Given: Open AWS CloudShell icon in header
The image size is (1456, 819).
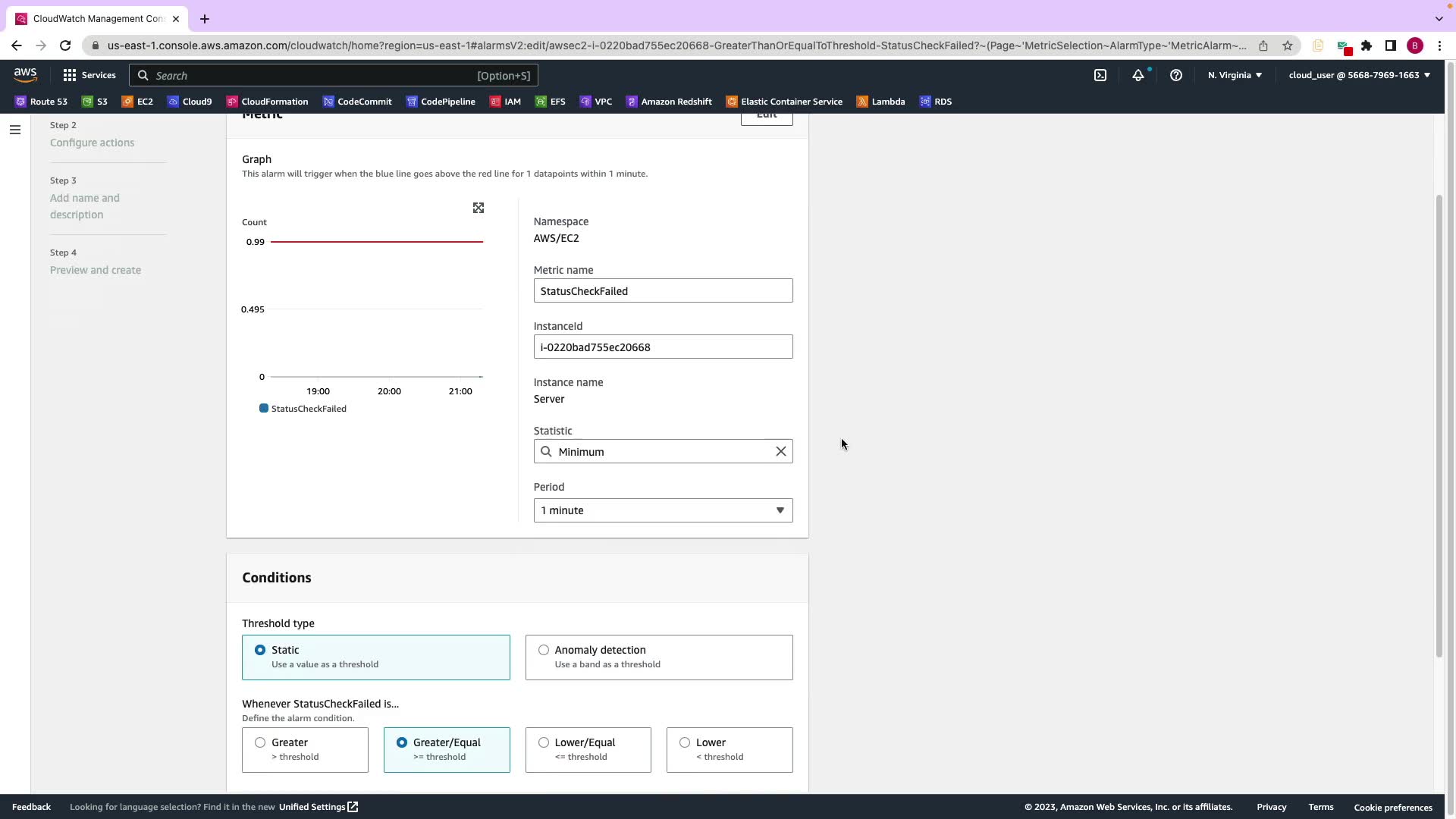Looking at the screenshot, I should (1100, 75).
